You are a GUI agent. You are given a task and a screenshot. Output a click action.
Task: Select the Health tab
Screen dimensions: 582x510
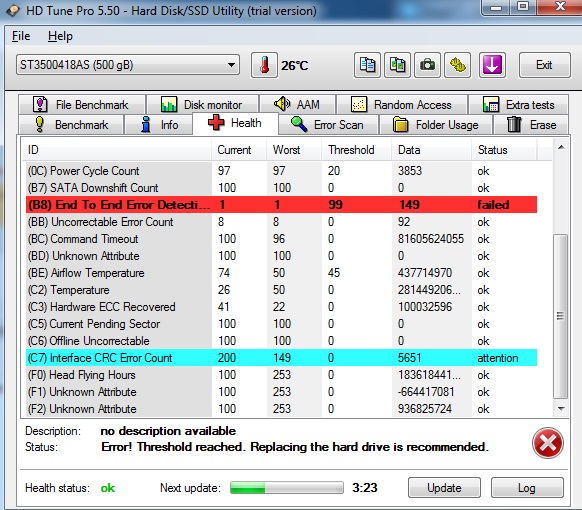tap(235, 123)
